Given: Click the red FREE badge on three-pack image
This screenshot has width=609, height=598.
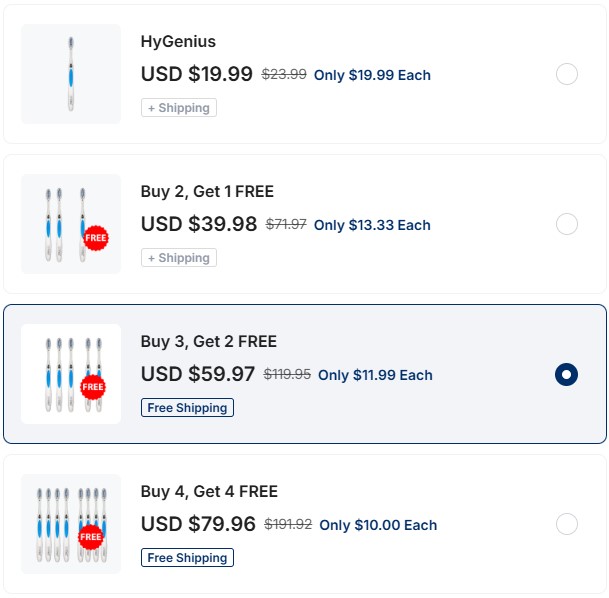Looking at the screenshot, I should coord(95,239).
